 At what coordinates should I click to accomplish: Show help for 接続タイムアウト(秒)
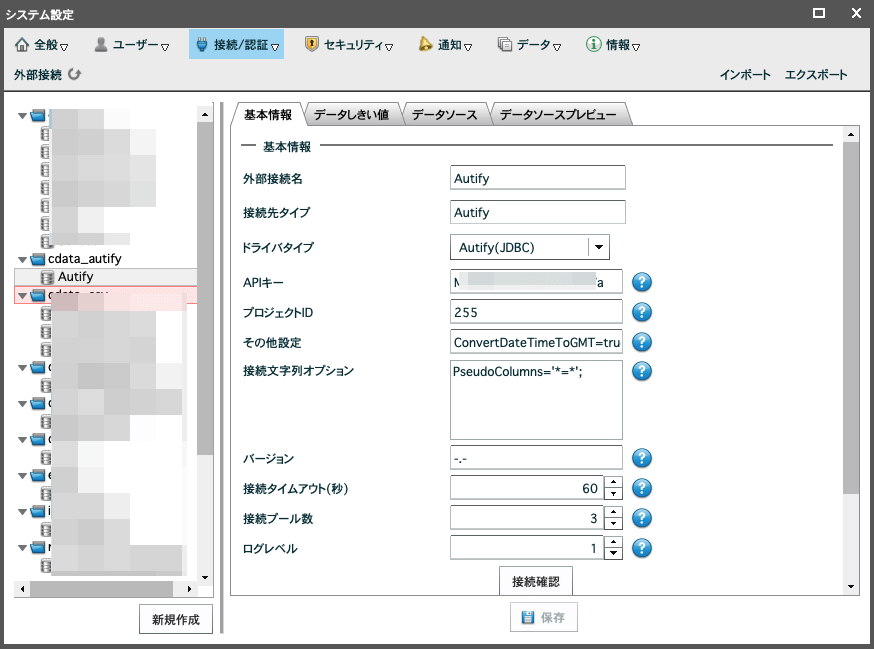pyautogui.click(x=642, y=488)
